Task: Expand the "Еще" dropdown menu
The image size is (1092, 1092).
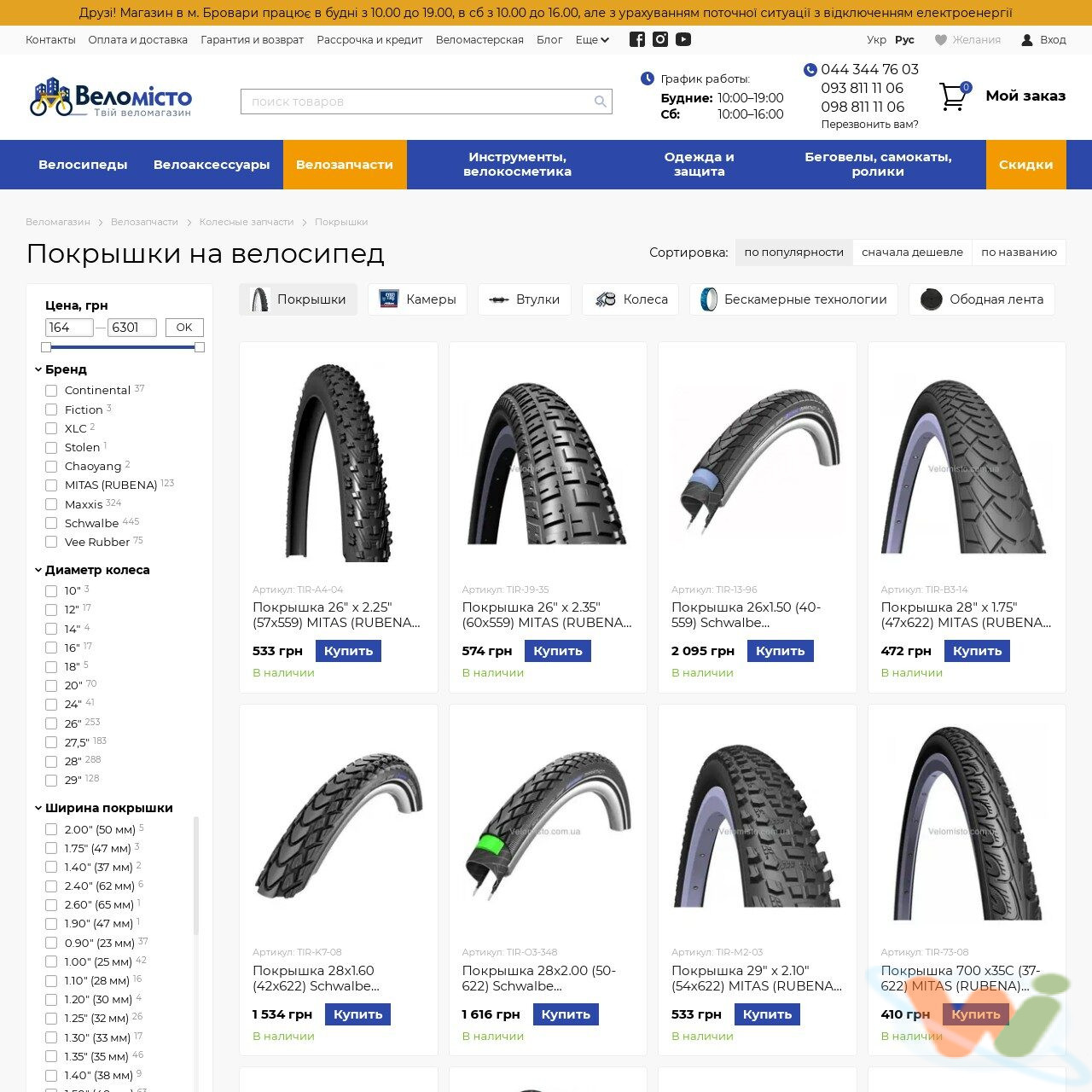Action: (x=592, y=40)
